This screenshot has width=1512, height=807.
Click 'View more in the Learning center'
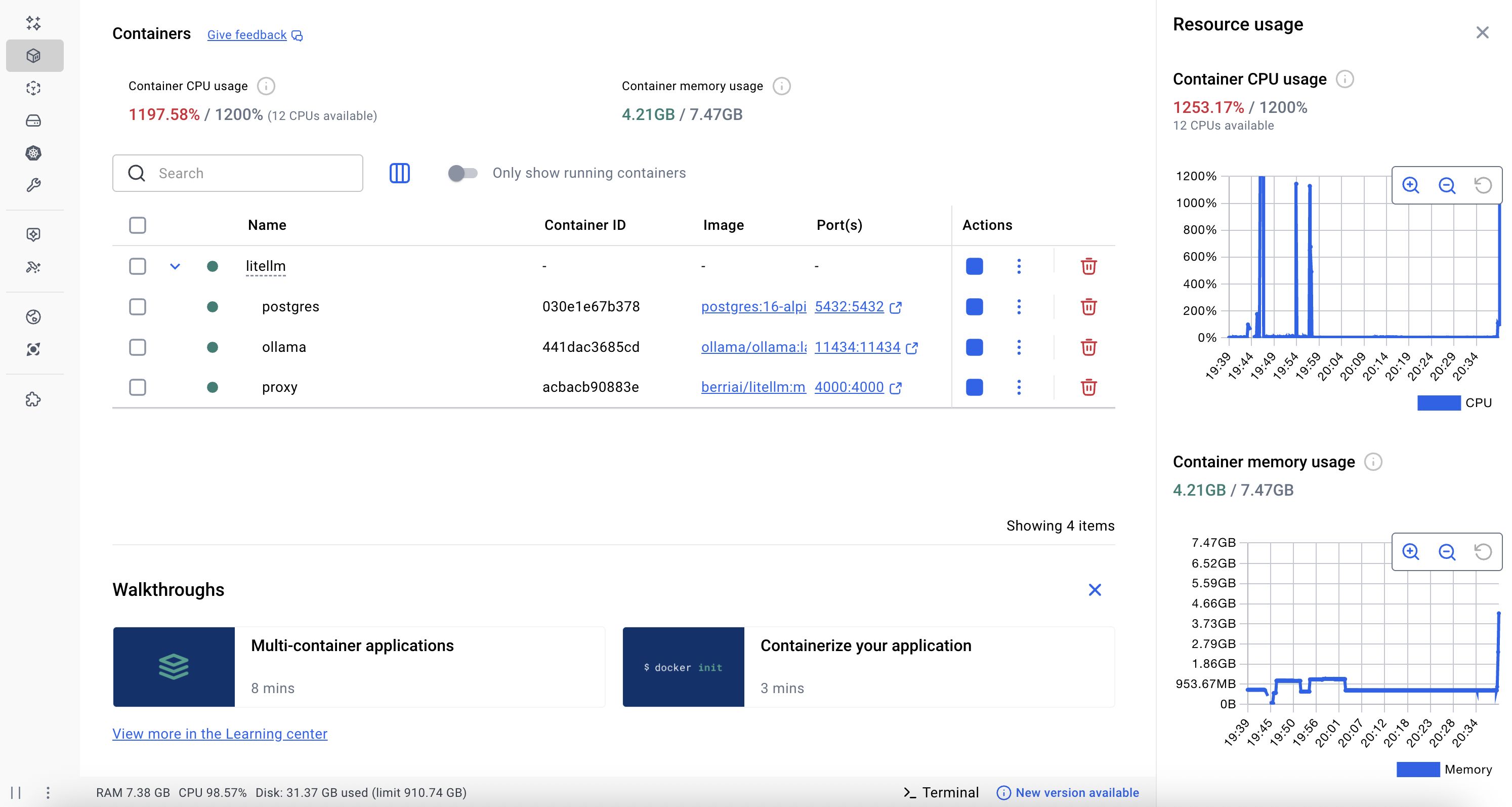tap(220, 734)
